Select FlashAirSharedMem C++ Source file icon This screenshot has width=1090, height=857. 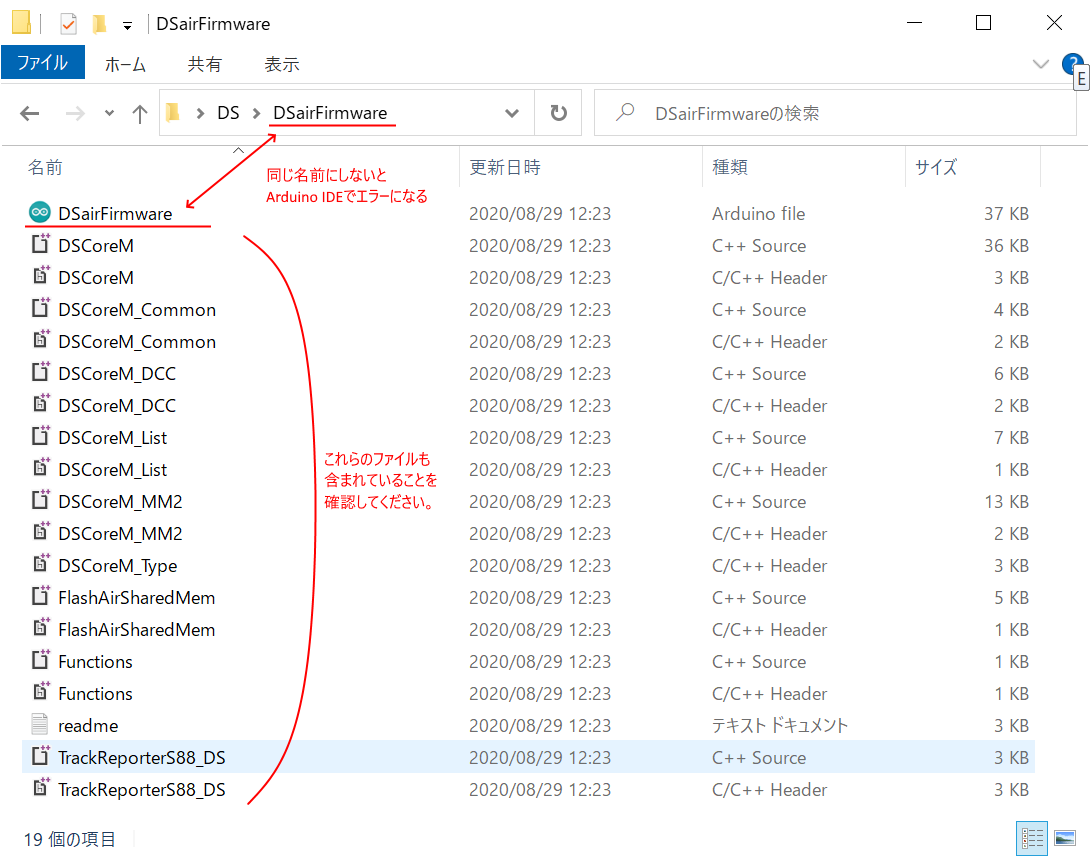40,596
